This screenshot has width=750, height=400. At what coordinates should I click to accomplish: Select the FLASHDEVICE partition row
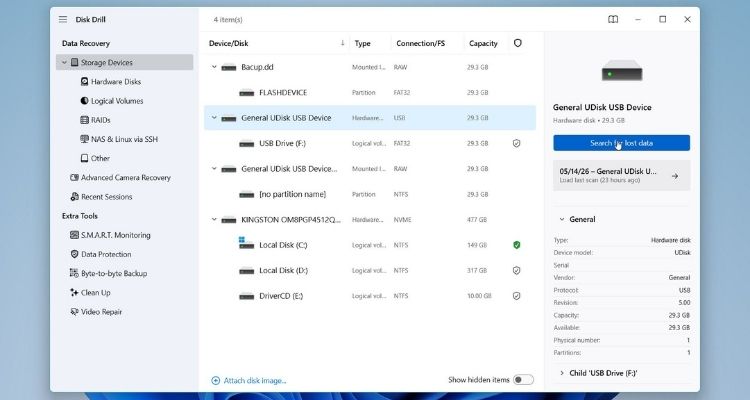coord(370,92)
